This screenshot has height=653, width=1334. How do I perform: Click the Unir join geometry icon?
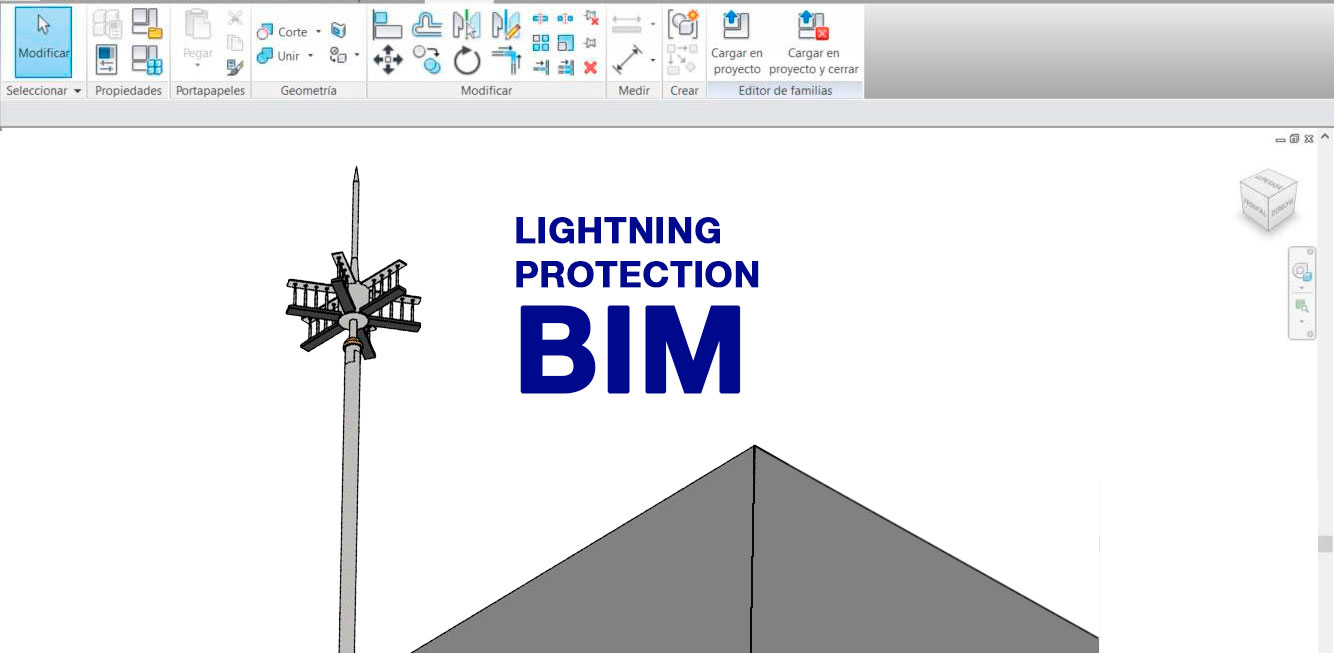[265, 55]
